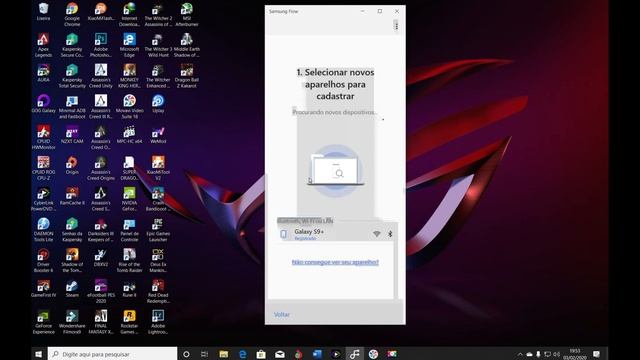Launch The Witcher 3 Wild Hunt shortcut

point(158,45)
